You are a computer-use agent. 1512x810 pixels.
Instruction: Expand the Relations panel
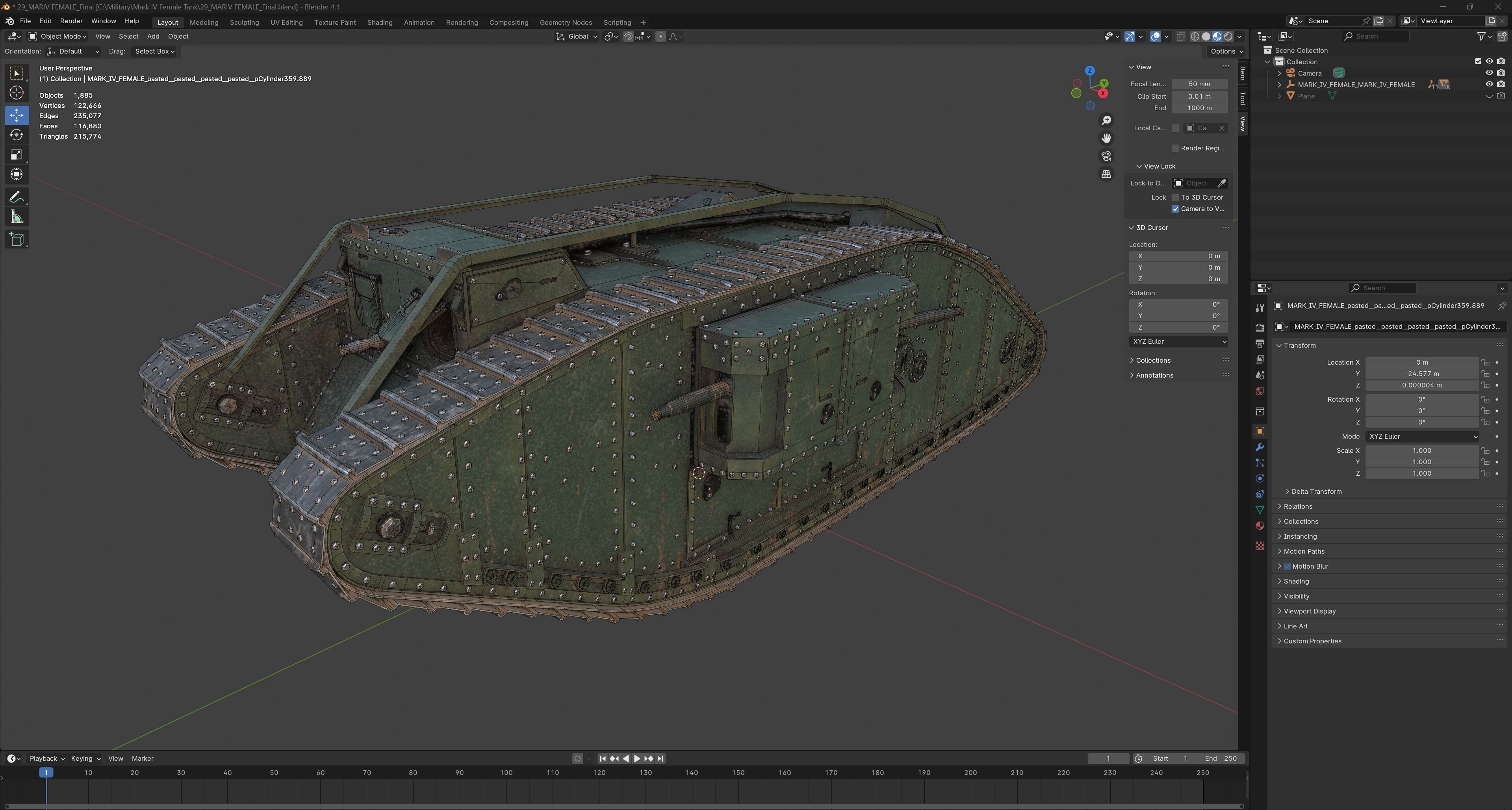click(x=1297, y=506)
